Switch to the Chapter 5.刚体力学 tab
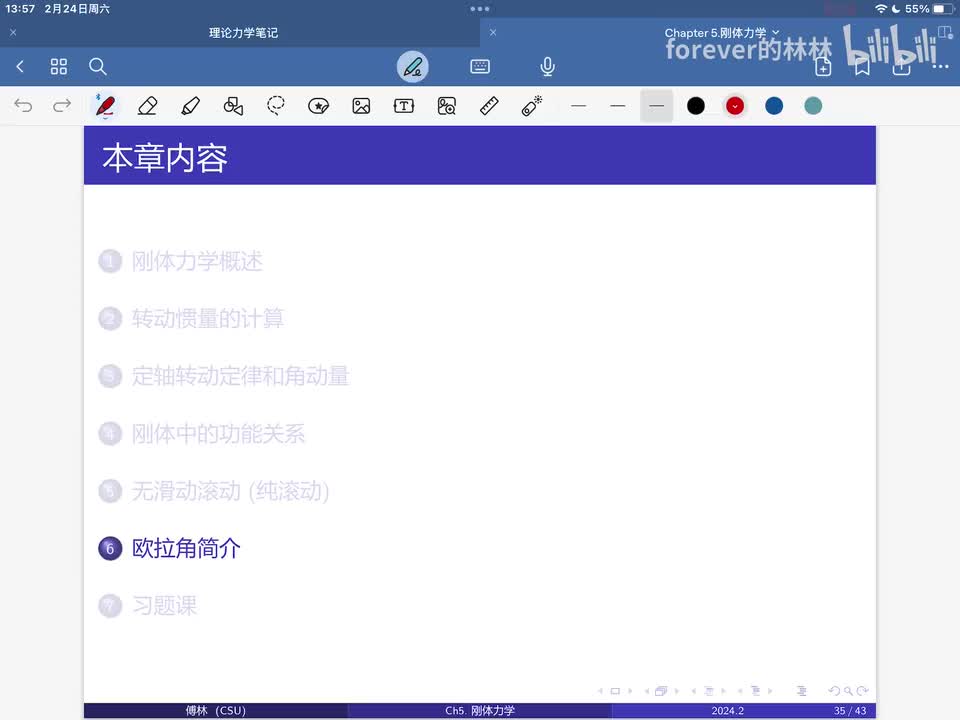Screen dimensions: 960x720 click(715, 33)
